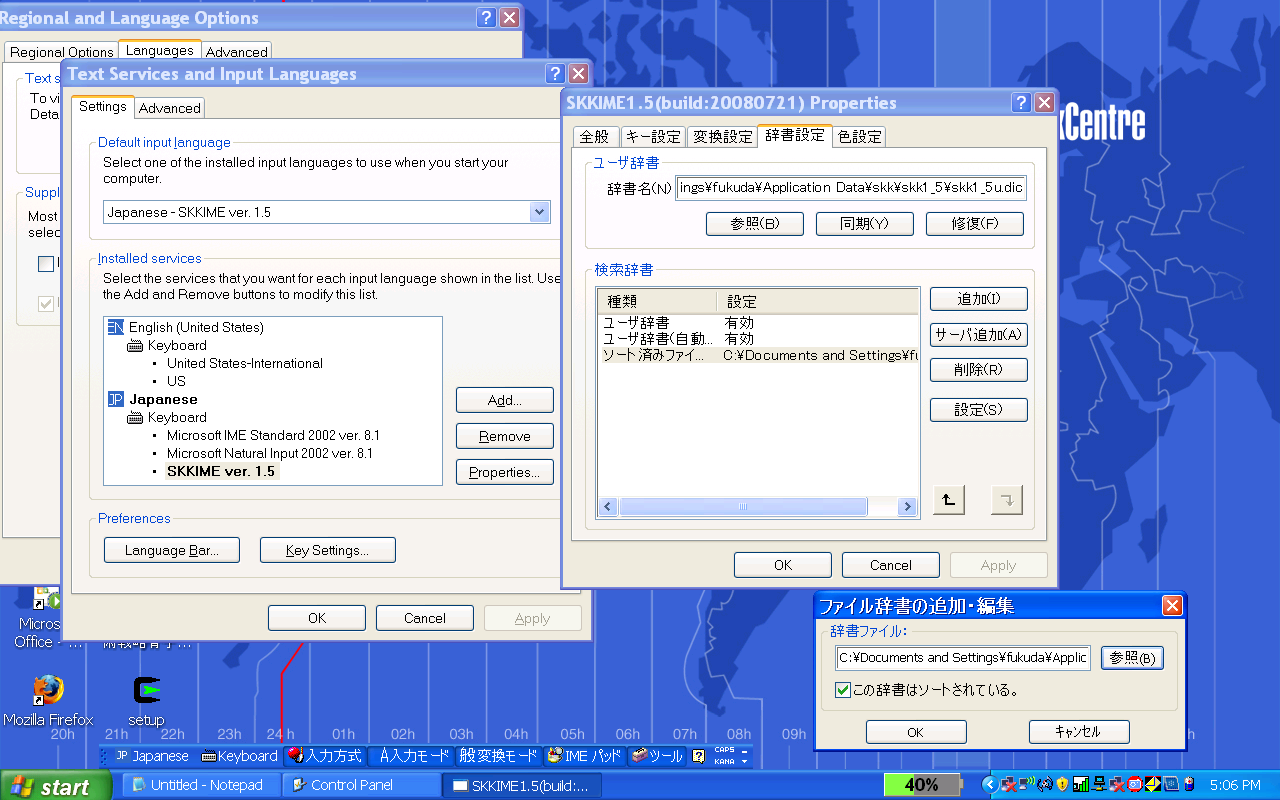
Task: Click キャンセル in ファイル辞書の追加・編集
Action: 1079,732
